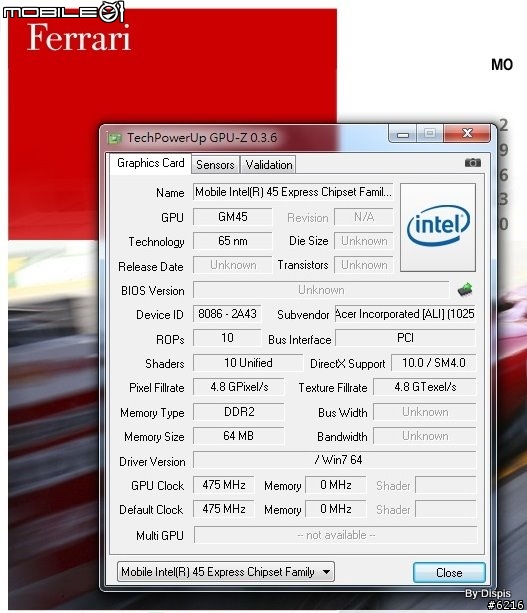Click the screenshot camera icon in GPU-Z
The image size is (527, 613).
[473, 163]
